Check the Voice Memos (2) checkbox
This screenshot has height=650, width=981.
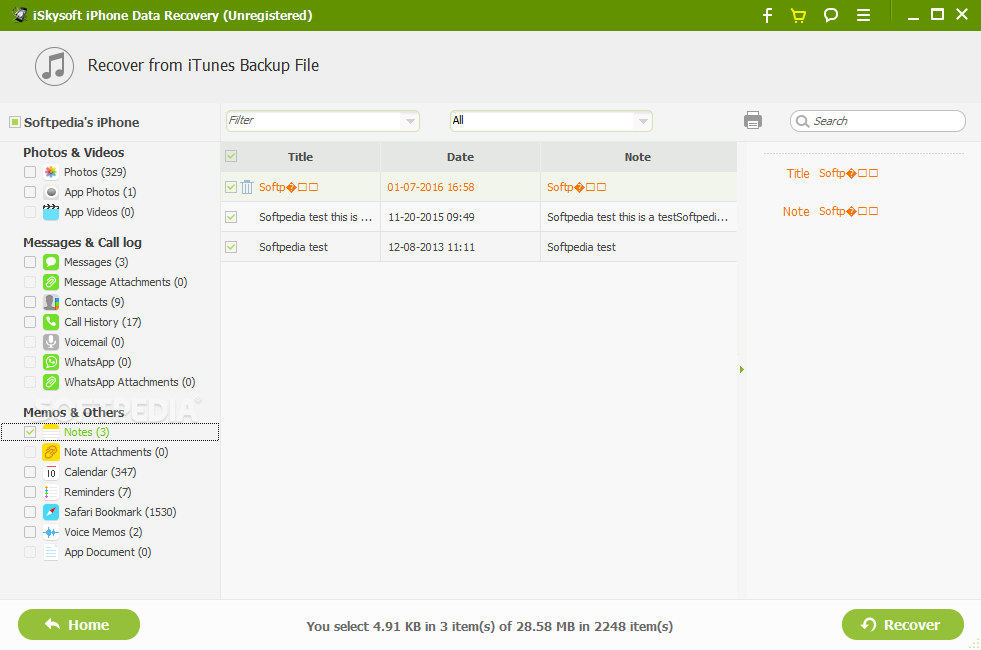coord(29,532)
